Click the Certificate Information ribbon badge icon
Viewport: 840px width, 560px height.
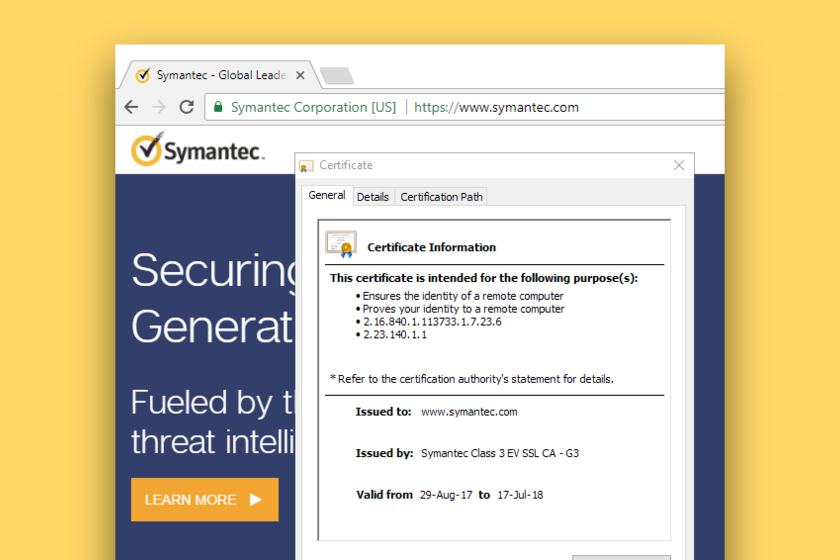point(341,245)
